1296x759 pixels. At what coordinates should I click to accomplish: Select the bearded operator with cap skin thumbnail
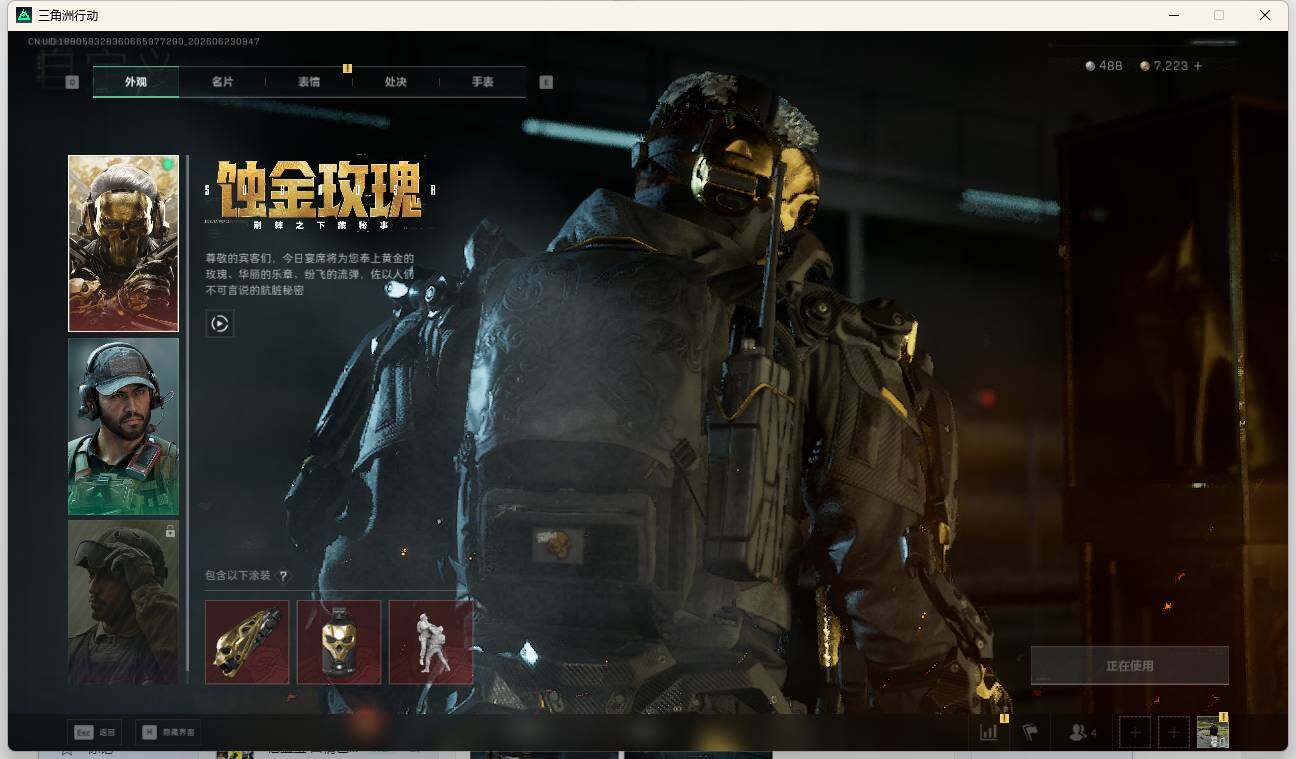point(123,426)
